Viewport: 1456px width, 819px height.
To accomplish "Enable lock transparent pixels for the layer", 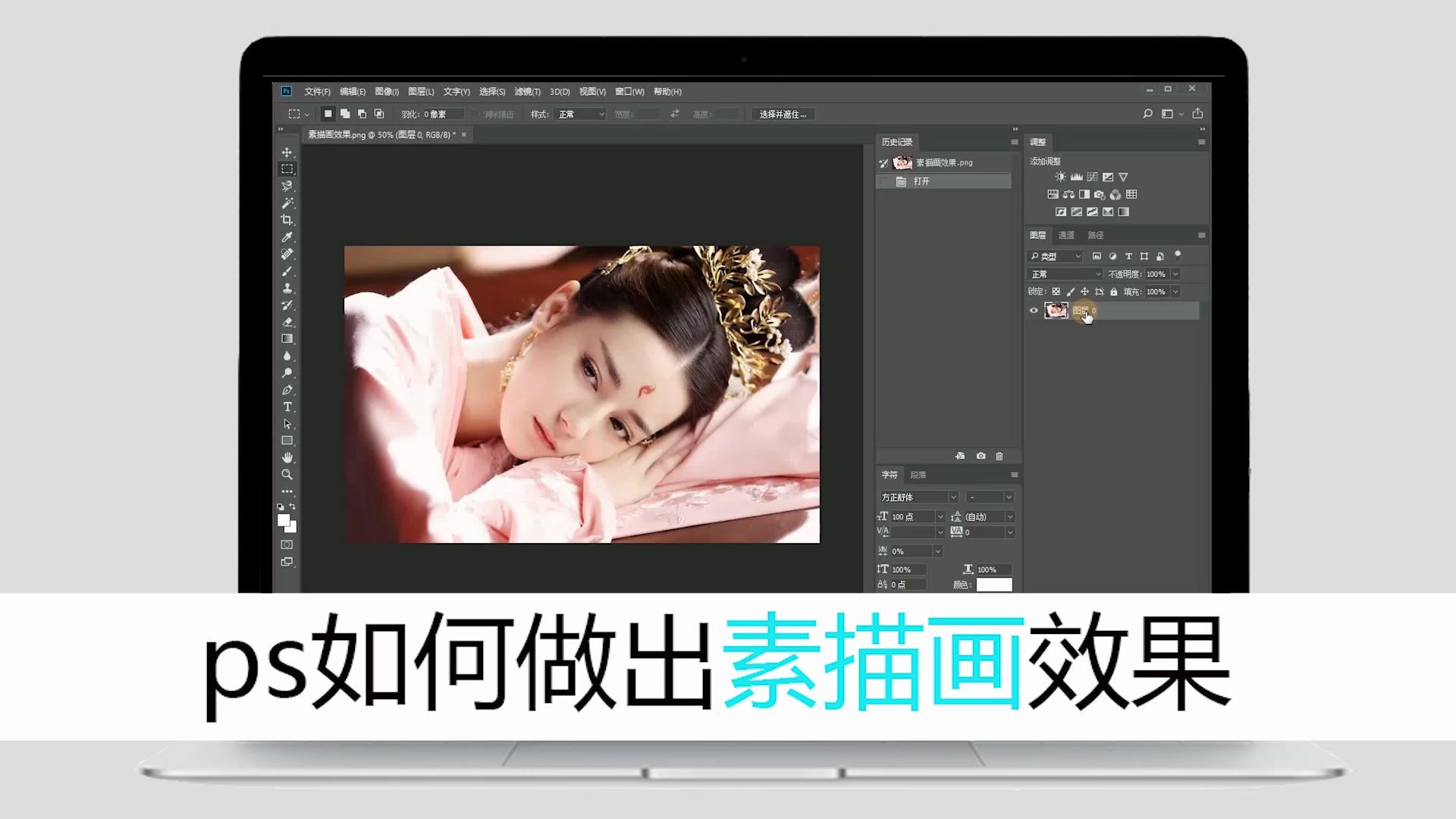I will point(1055,291).
